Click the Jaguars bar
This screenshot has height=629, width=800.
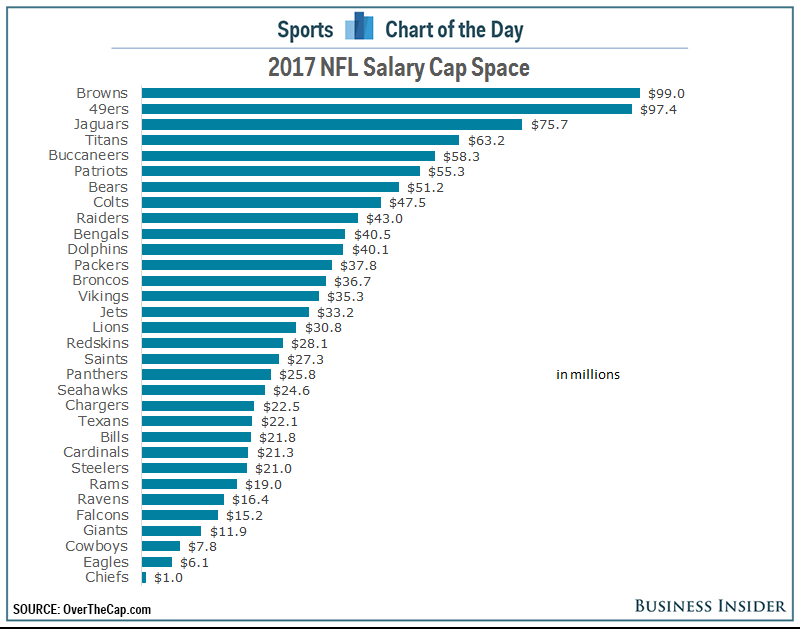[332, 124]
